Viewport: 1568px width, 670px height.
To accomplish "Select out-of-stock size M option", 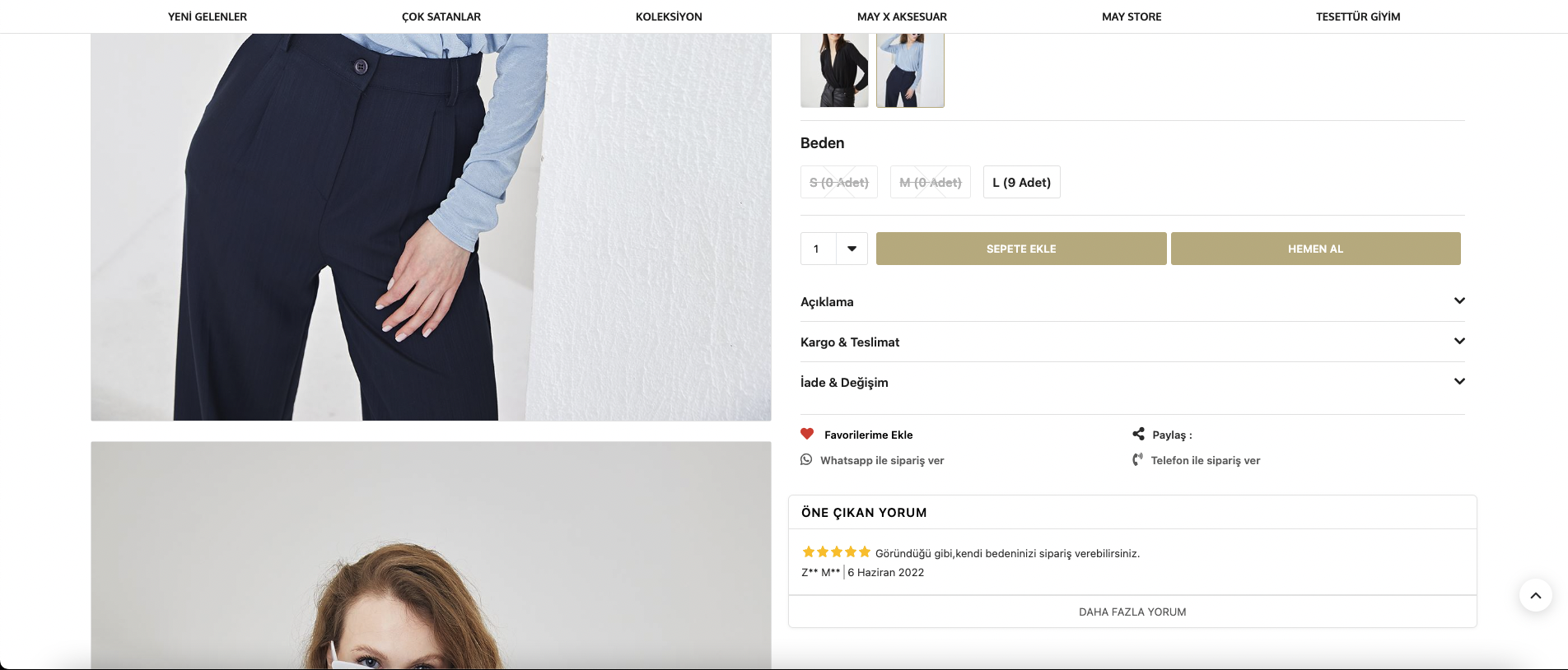I will click(x=930, y=183).
